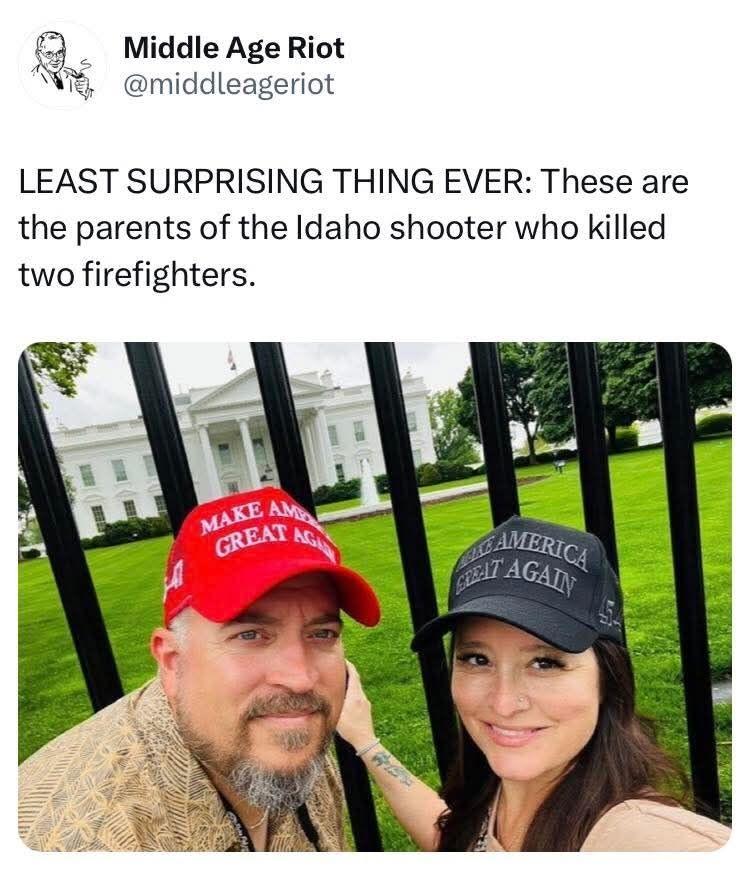
Task: Open the Middle Age Riot display name
Action: 234,48
